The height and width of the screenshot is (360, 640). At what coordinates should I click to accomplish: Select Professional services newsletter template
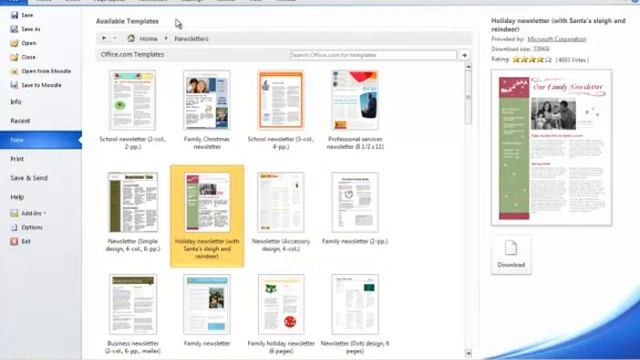355,110
